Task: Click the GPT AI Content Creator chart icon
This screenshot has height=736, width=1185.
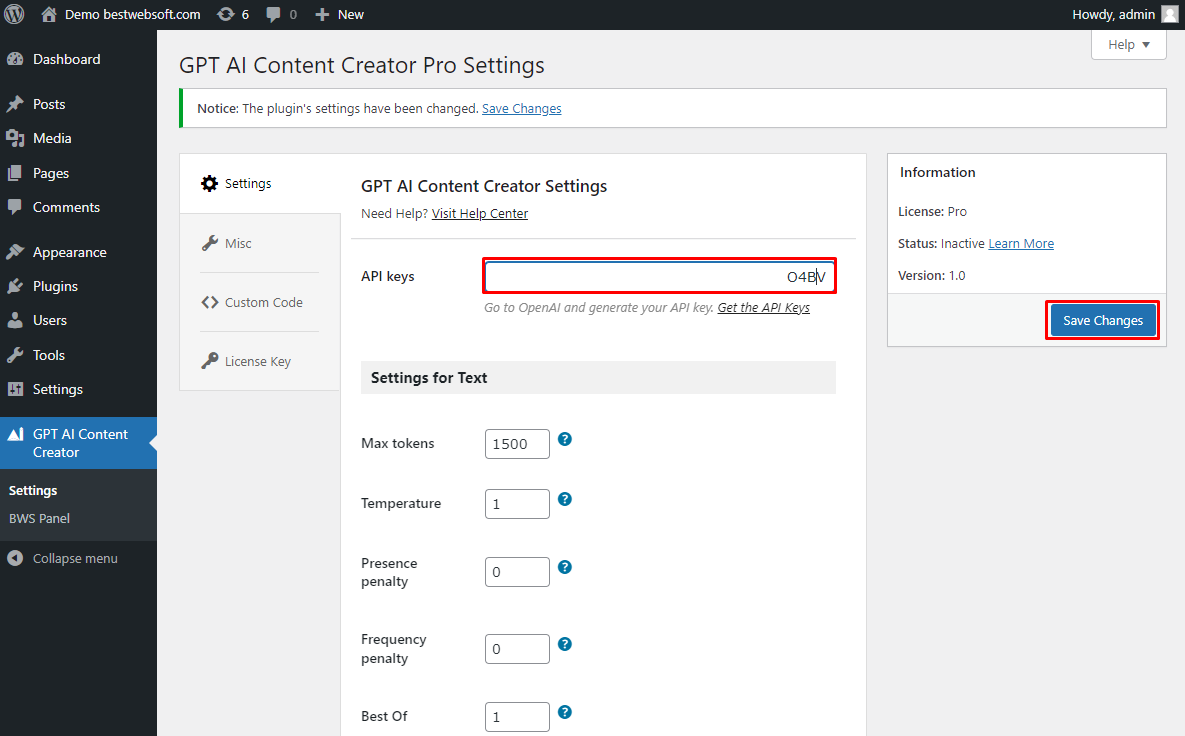Action: pyautogui.click(x=15, y=434)
